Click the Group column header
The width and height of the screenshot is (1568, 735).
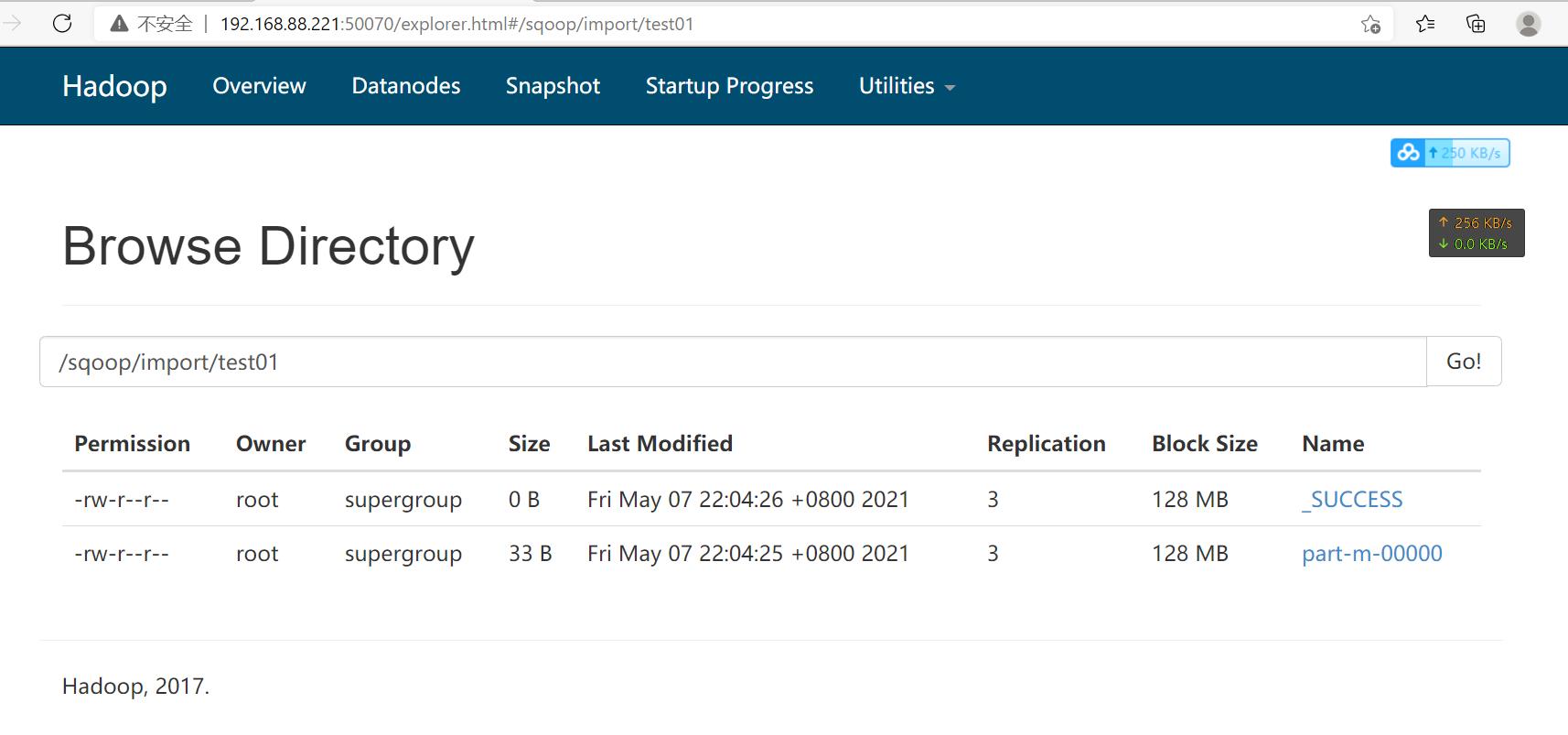tap(377, 444)
